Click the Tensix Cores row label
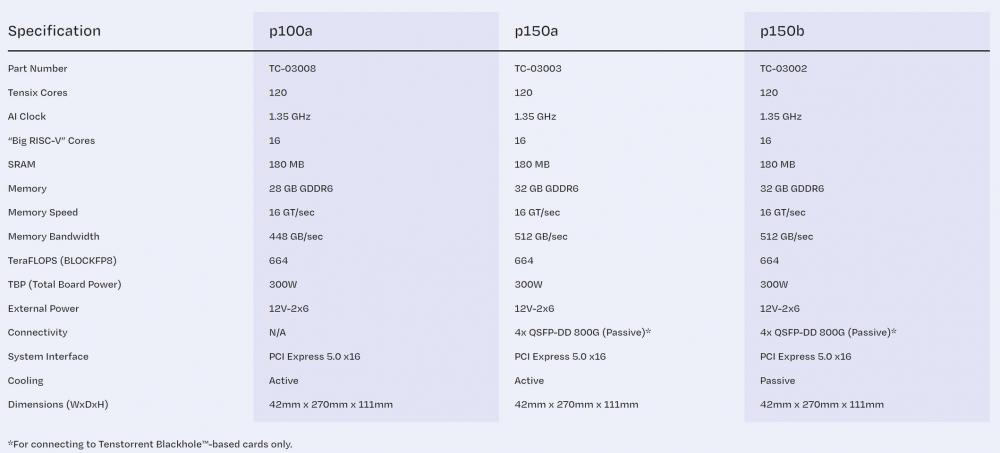This screenshot has height=453, width=1000. (x=38, y=93)
